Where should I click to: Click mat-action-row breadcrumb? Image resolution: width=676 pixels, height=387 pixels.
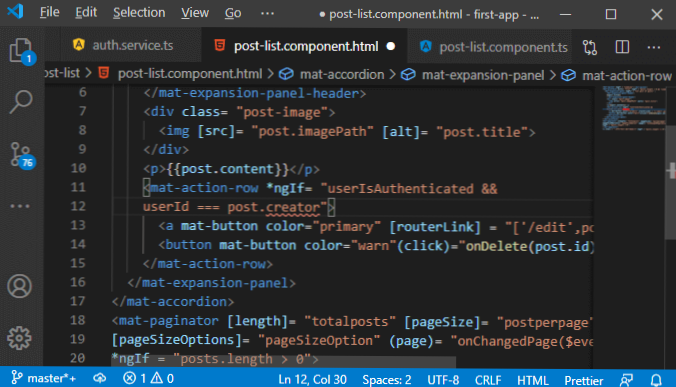(x=626, y=76)
